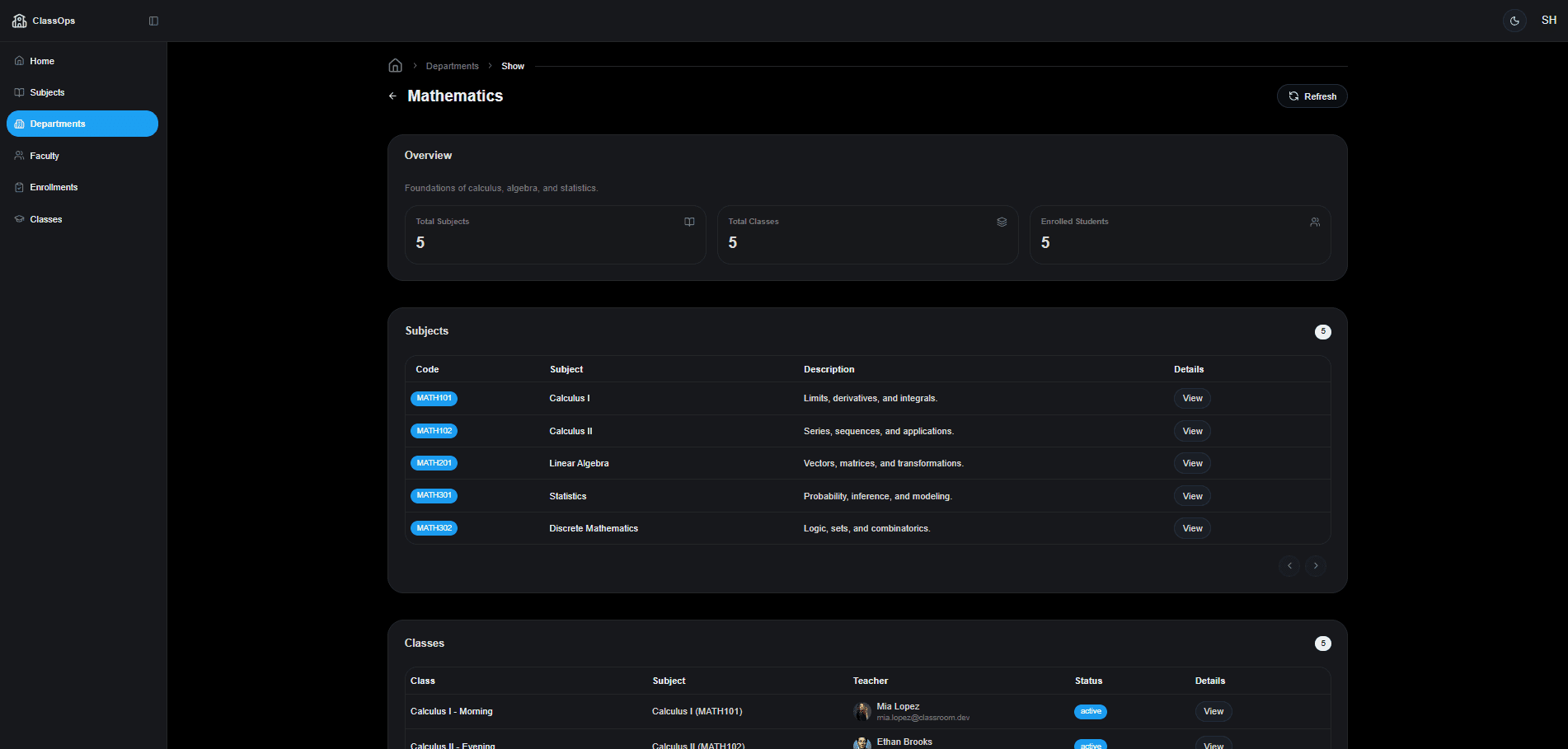Image resolution: width=1568 pixels, height=749 pixels.
Task: Click the Refresh button
Action: click(x=1312, y=96)
